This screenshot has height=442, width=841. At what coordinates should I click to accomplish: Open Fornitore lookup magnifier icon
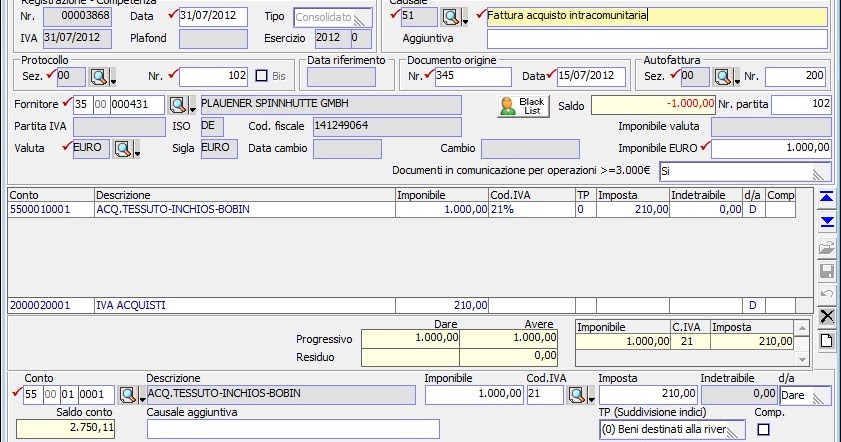(178, 105)
